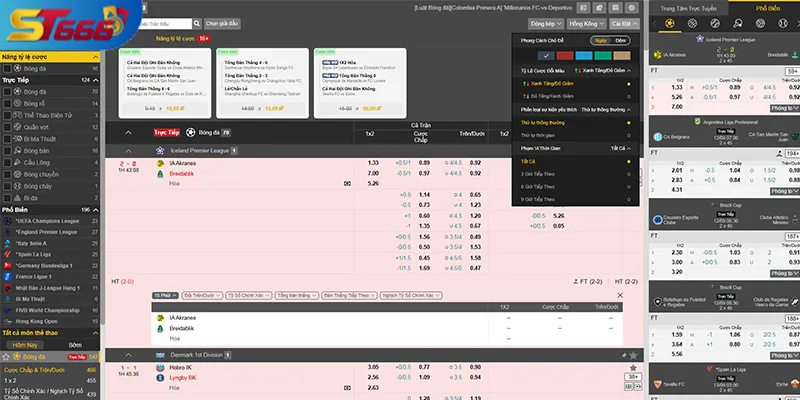Click the Iceland Premier League flag icon
The image size is (800, 400).
pos(159,150)
